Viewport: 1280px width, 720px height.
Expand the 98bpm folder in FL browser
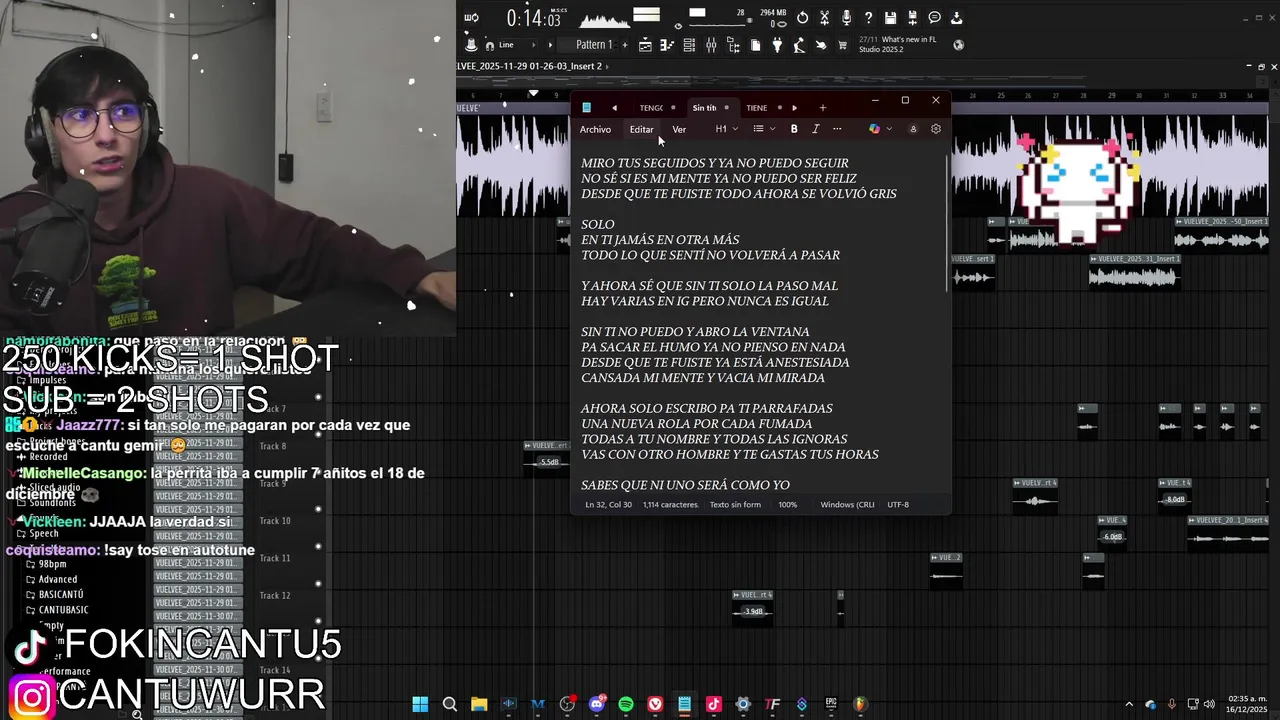(52, 564)
